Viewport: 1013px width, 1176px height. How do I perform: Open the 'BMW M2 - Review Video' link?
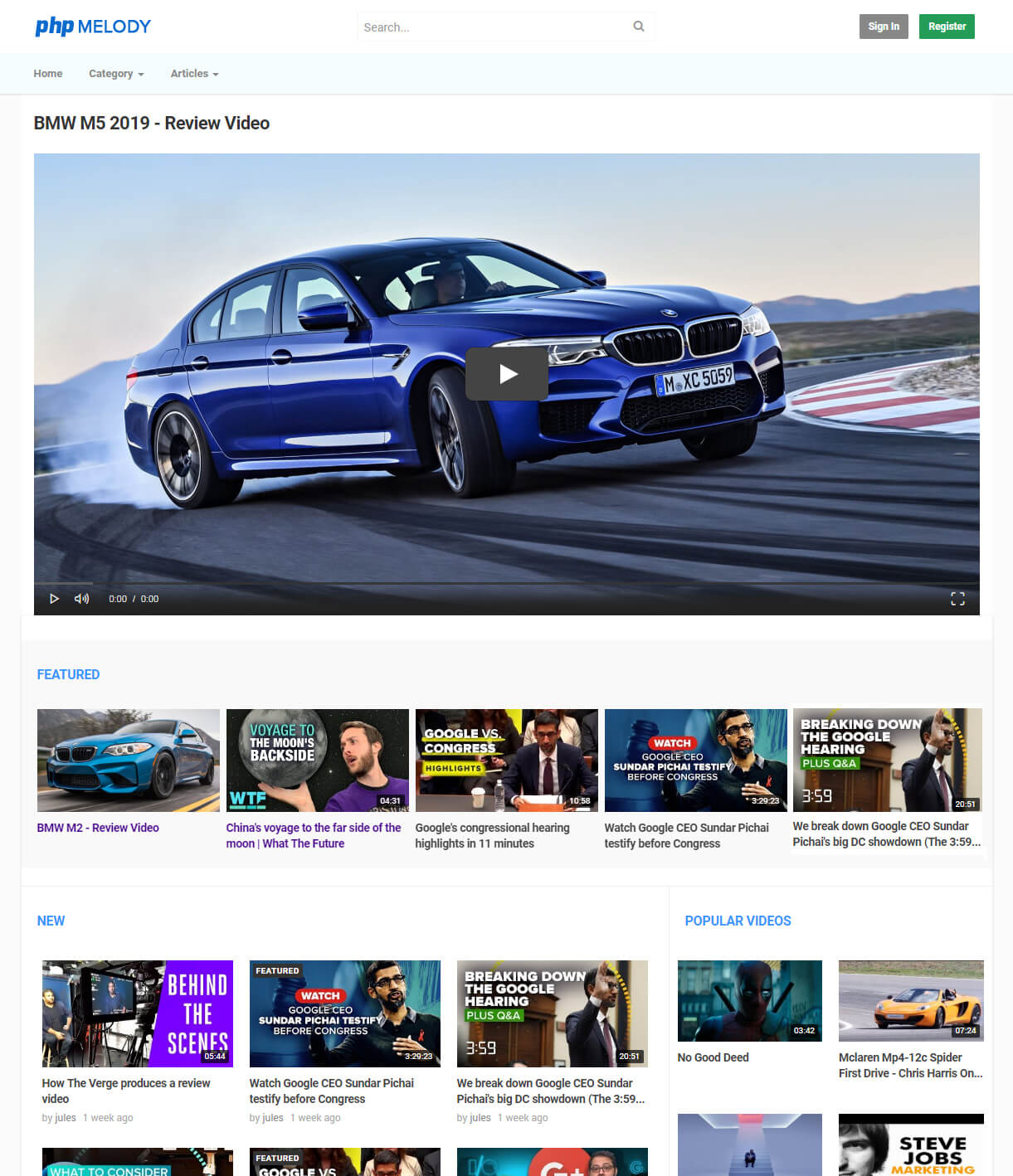(98, 828)
